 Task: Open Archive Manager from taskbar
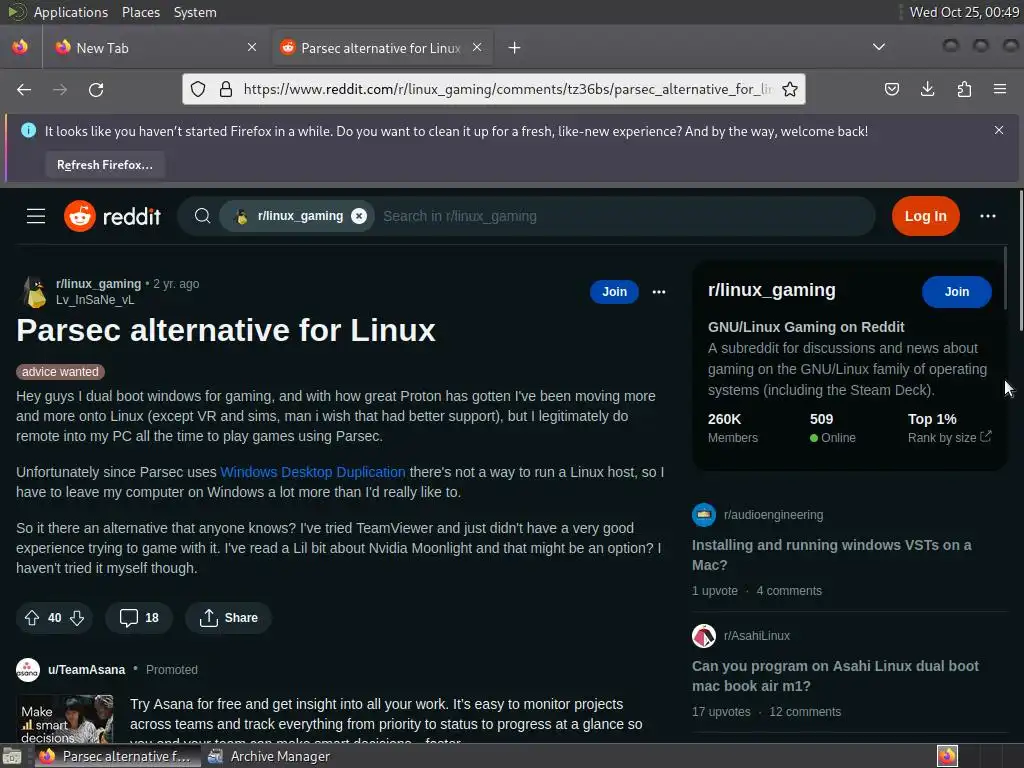tap(269, 756)
